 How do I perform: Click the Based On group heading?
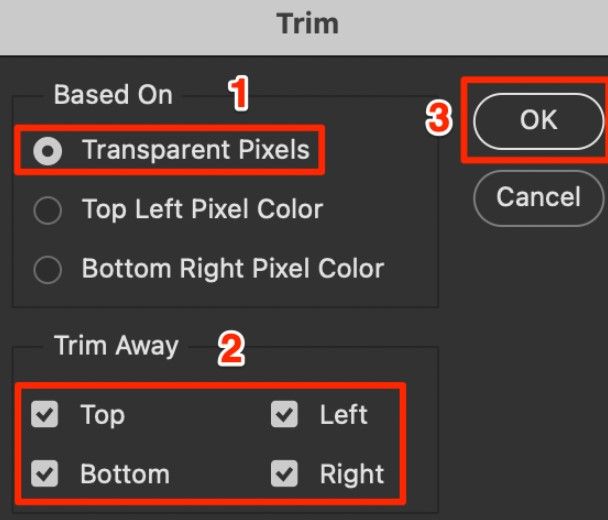[113, 95]
